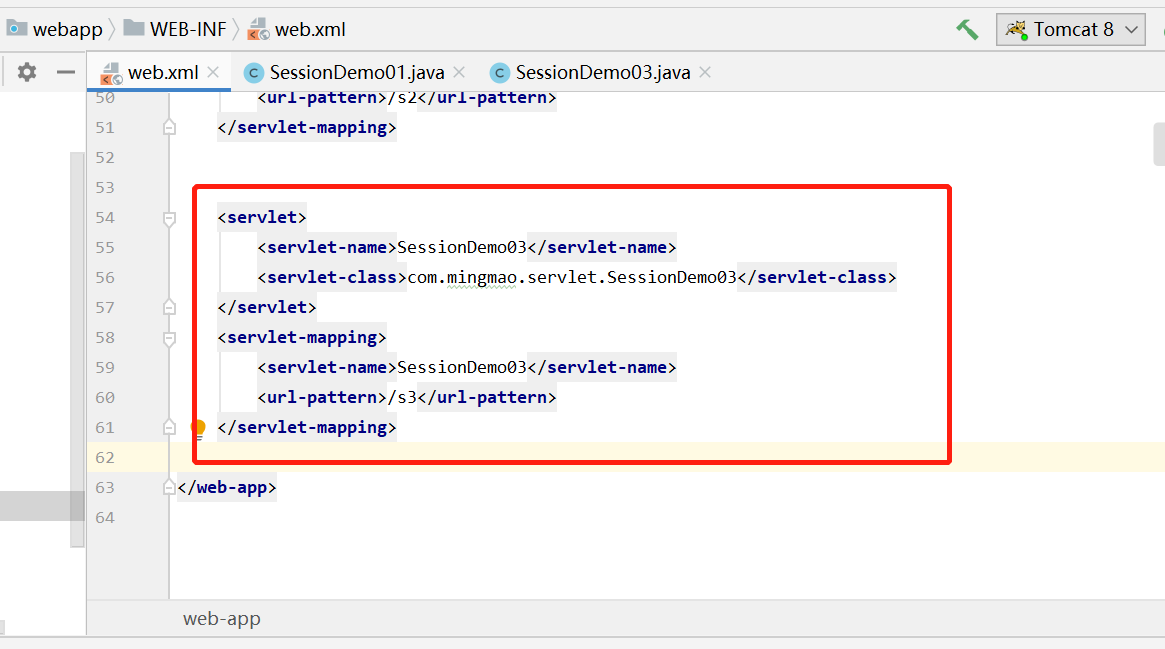Click line number 62 in the gutter
1165x649 pixels.
coord(105,457)
